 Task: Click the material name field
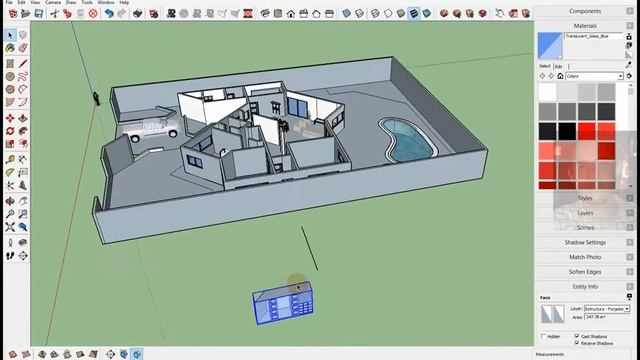pos(593,36)
